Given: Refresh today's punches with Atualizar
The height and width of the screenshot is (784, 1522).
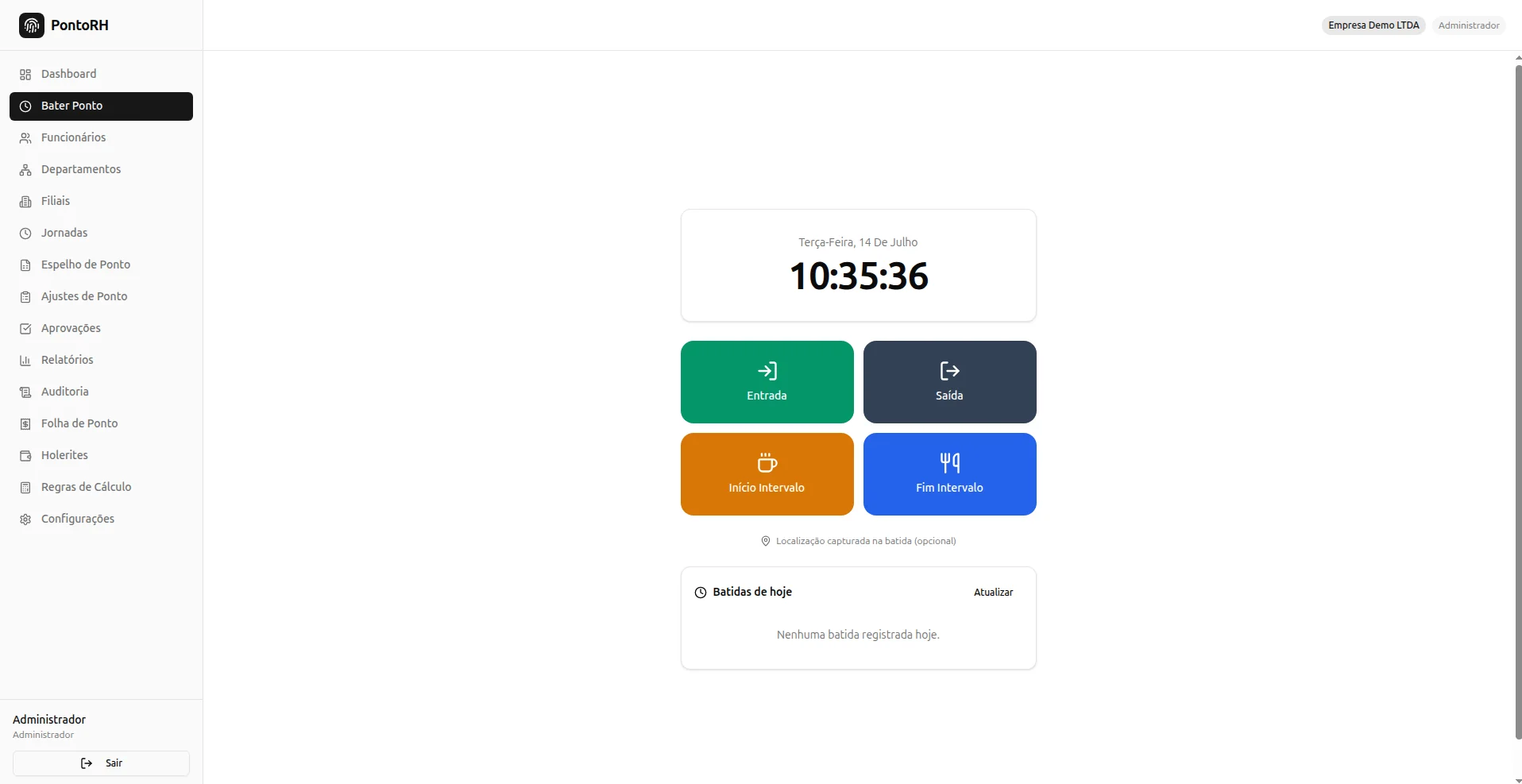Looking at the screenshot, I should click(x=993, y=593).
